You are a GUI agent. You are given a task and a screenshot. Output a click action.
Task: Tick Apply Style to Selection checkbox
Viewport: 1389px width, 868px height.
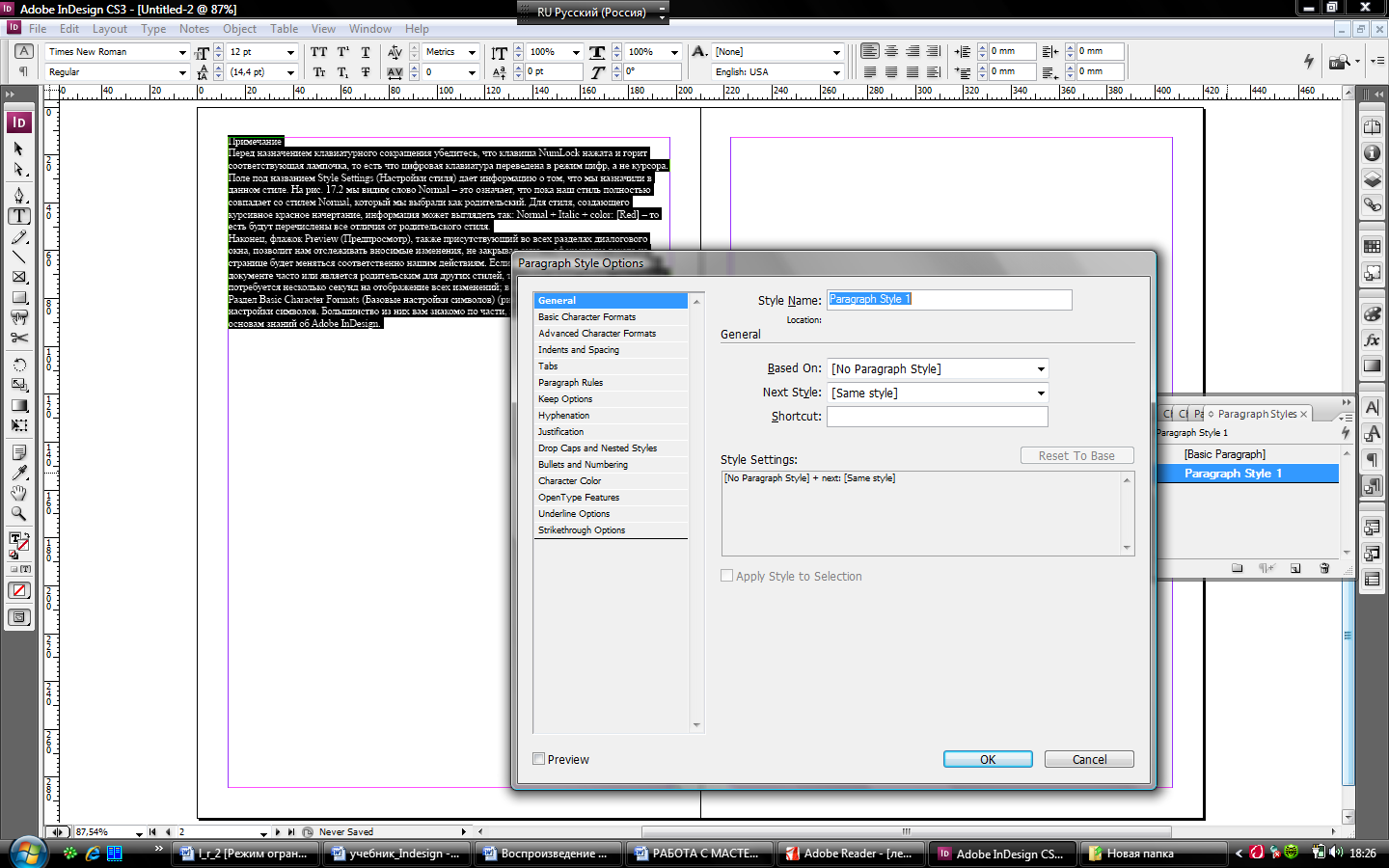click(727, 576)
